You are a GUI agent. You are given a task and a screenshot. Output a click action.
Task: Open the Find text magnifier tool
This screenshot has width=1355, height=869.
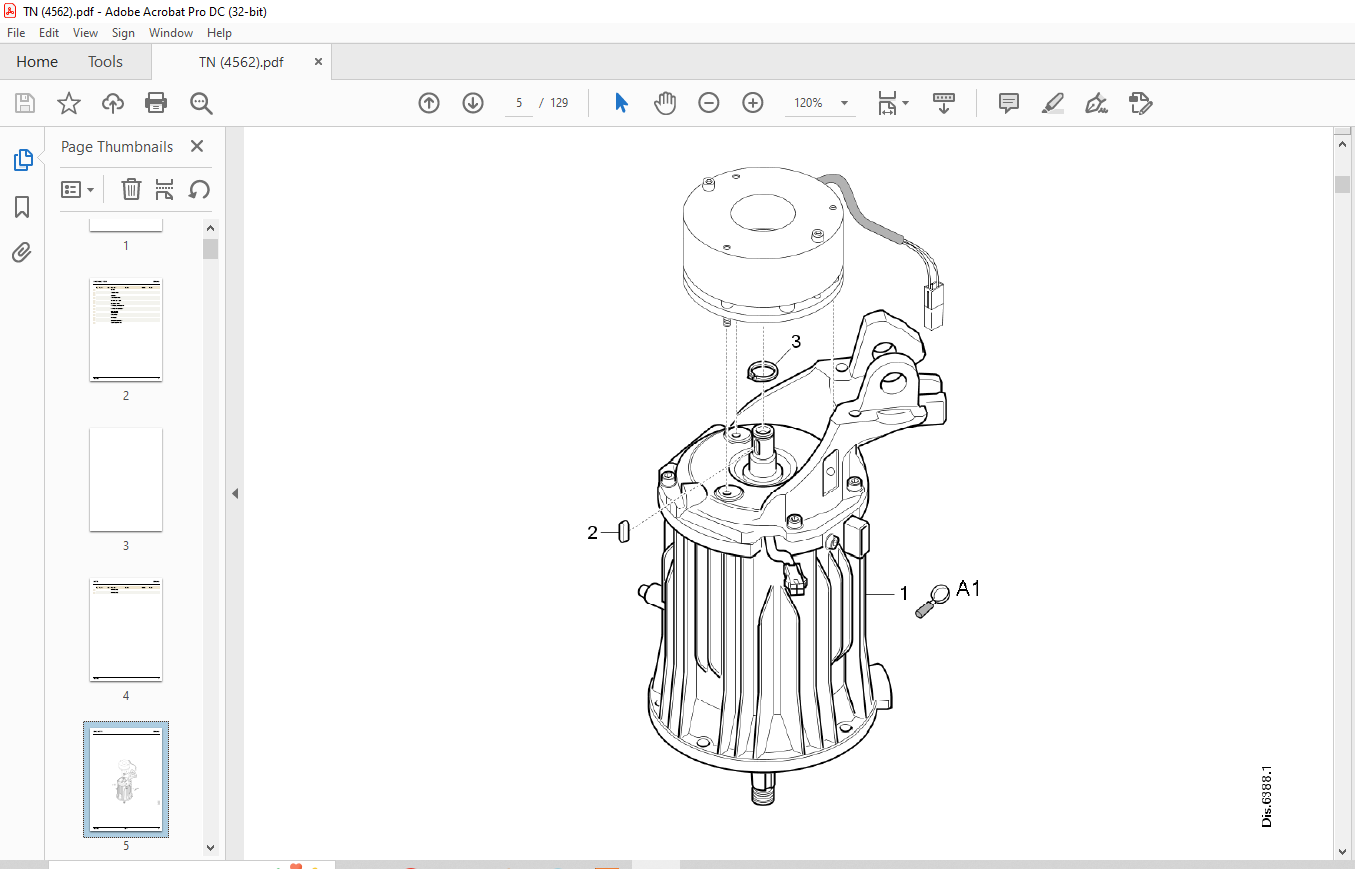click(x=201, y=103)
